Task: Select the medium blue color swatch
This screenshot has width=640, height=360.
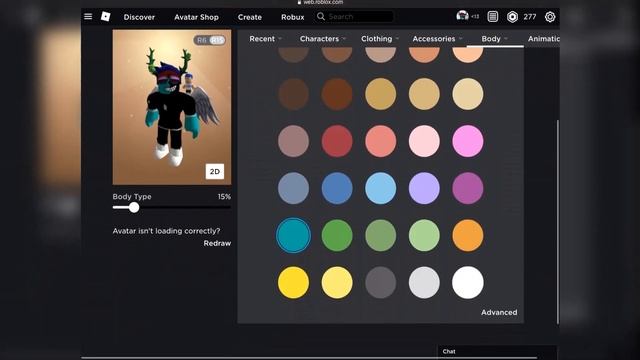Action: coord(337,188)
